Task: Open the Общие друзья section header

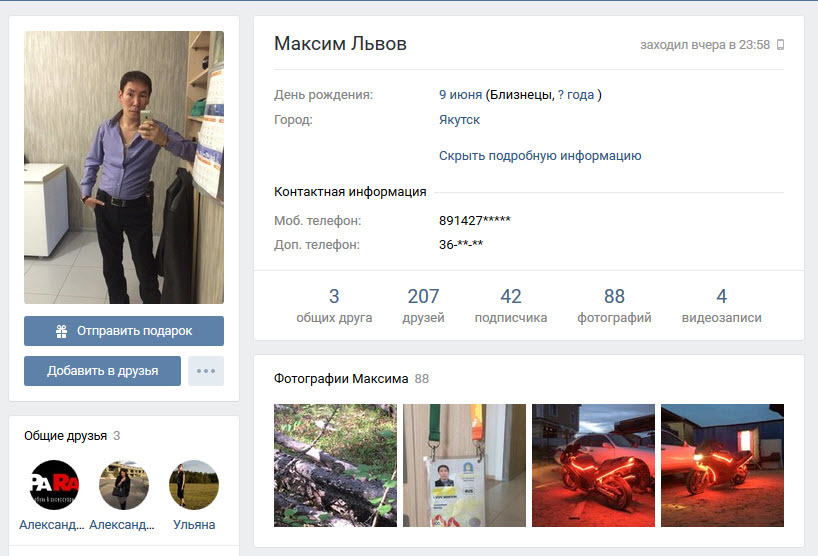Action: pyautogui.click(x=65, y=436)
